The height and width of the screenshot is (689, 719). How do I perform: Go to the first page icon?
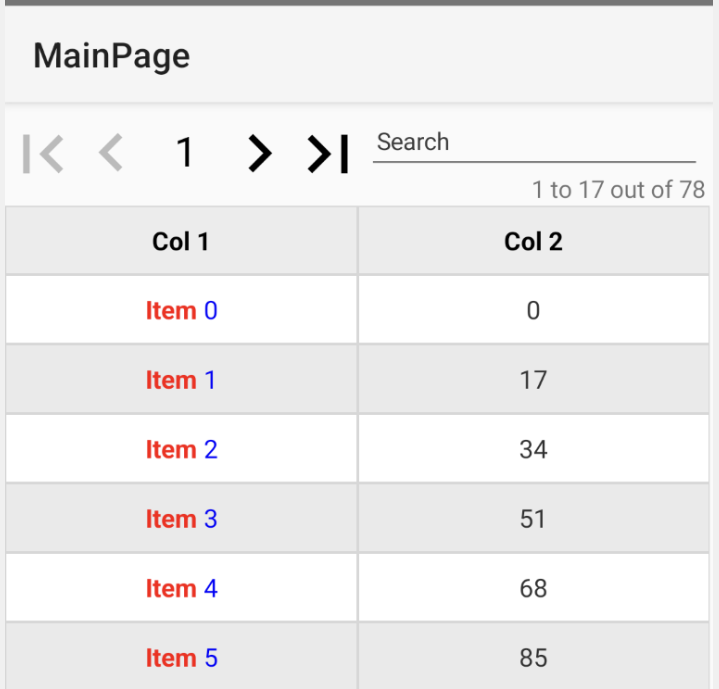click(43, 153)
